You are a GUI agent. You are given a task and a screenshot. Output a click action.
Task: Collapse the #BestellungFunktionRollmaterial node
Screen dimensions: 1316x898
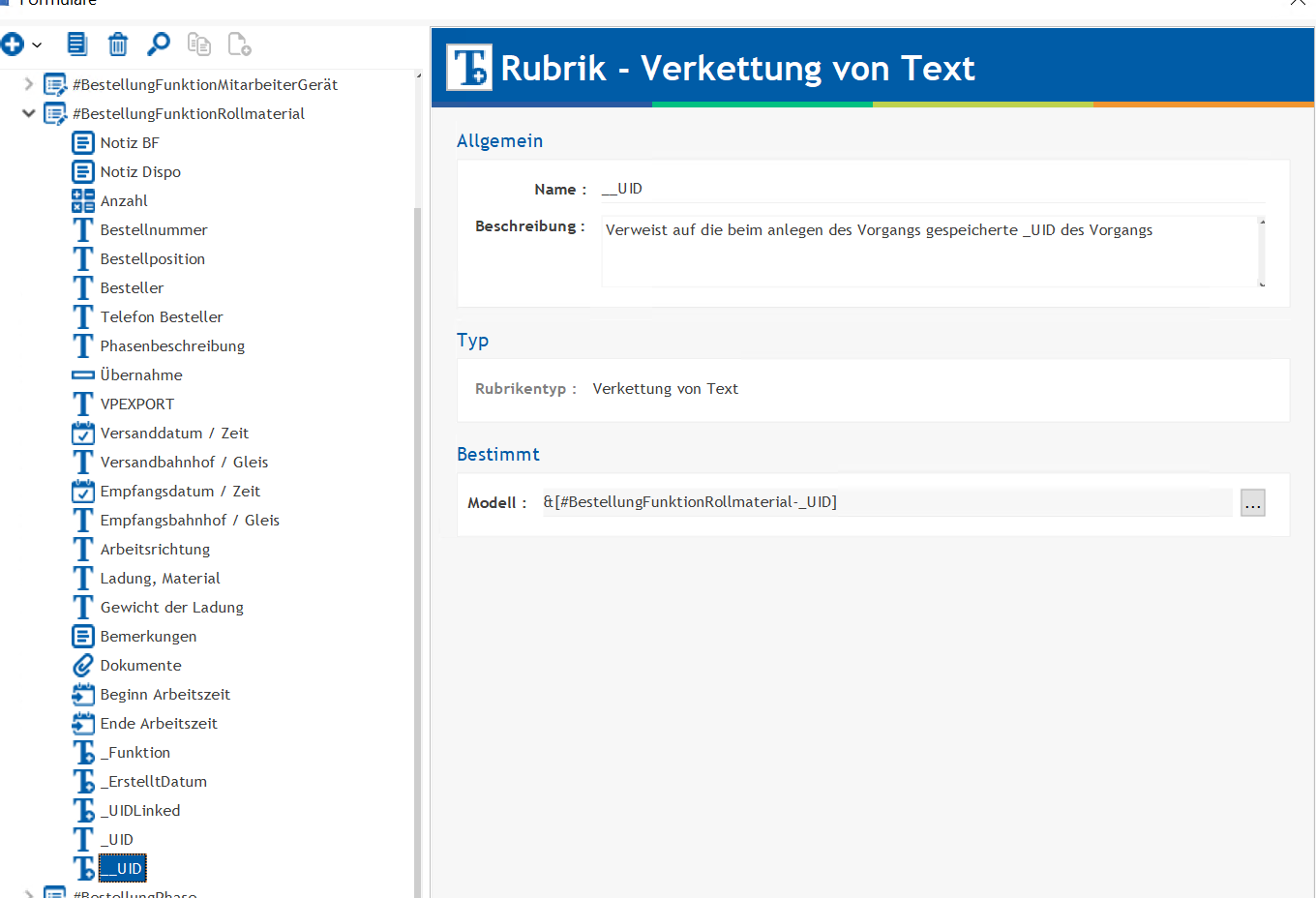[29, 113]
